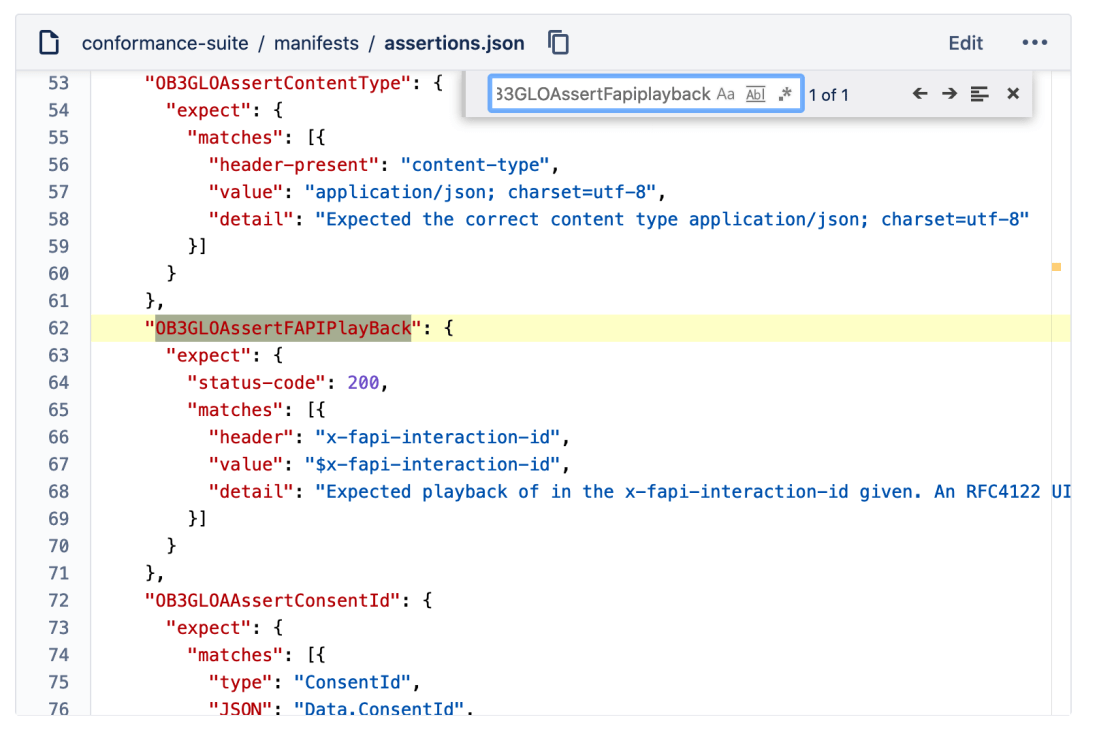1099x749 pixels.
Task: Click the assertions.json file name
Action: (x=454, y=43)
